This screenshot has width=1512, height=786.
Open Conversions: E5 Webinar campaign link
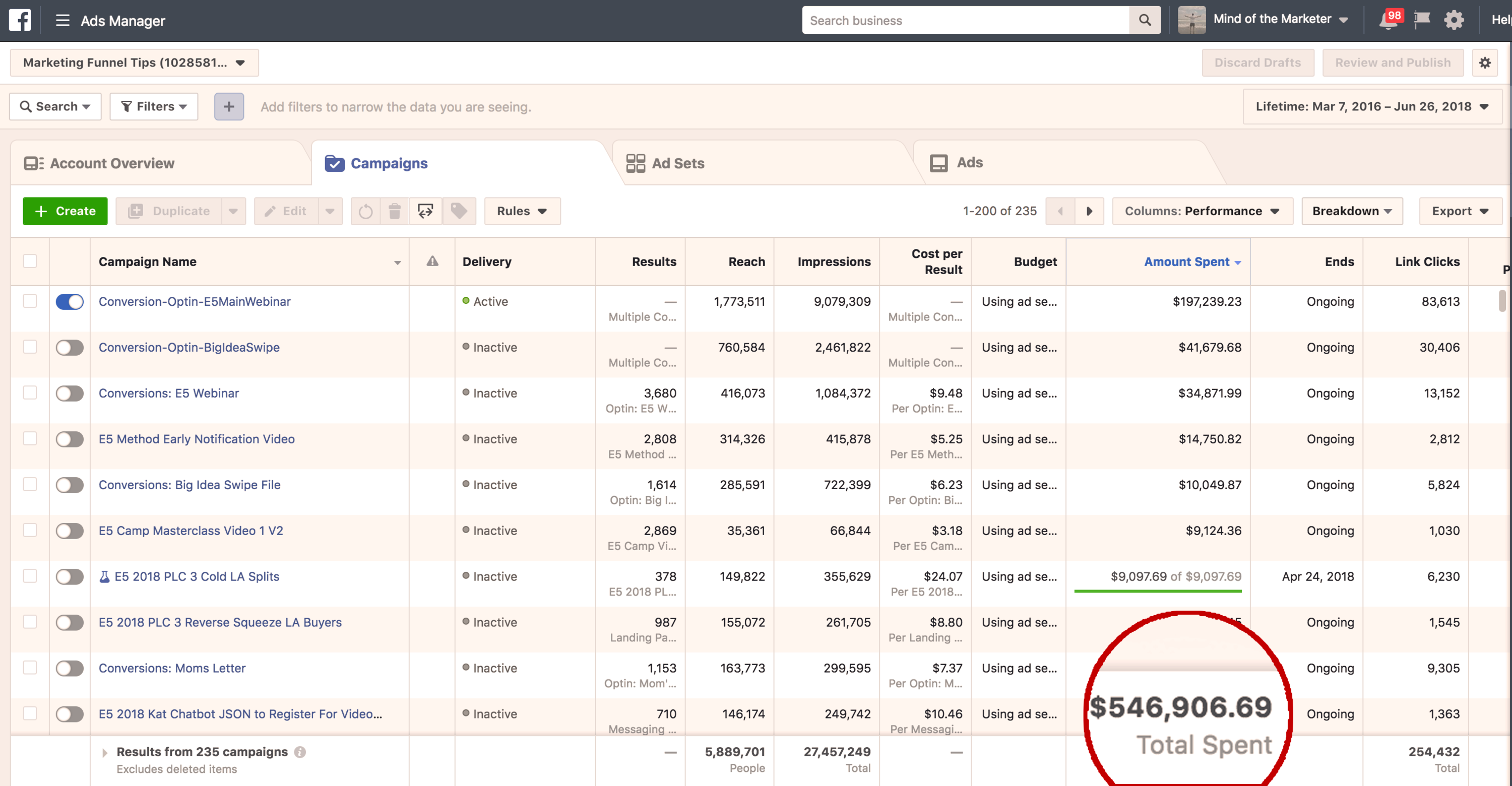tap(168, 393)
